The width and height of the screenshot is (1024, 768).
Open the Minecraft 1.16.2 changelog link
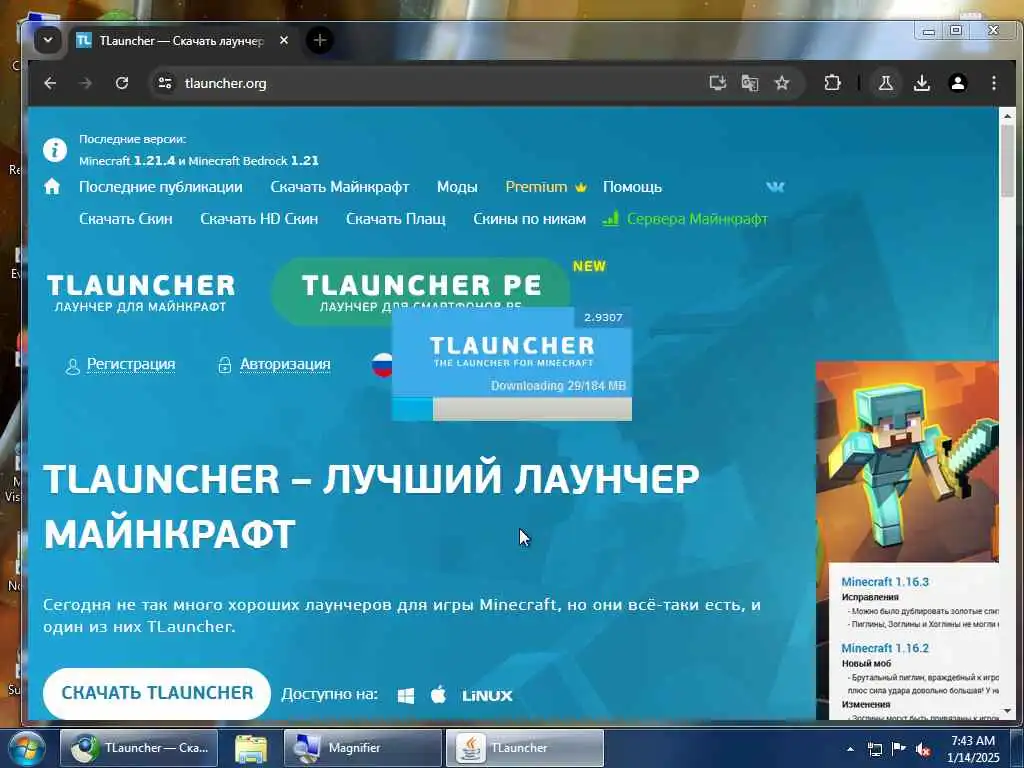(x=885, y=648)
